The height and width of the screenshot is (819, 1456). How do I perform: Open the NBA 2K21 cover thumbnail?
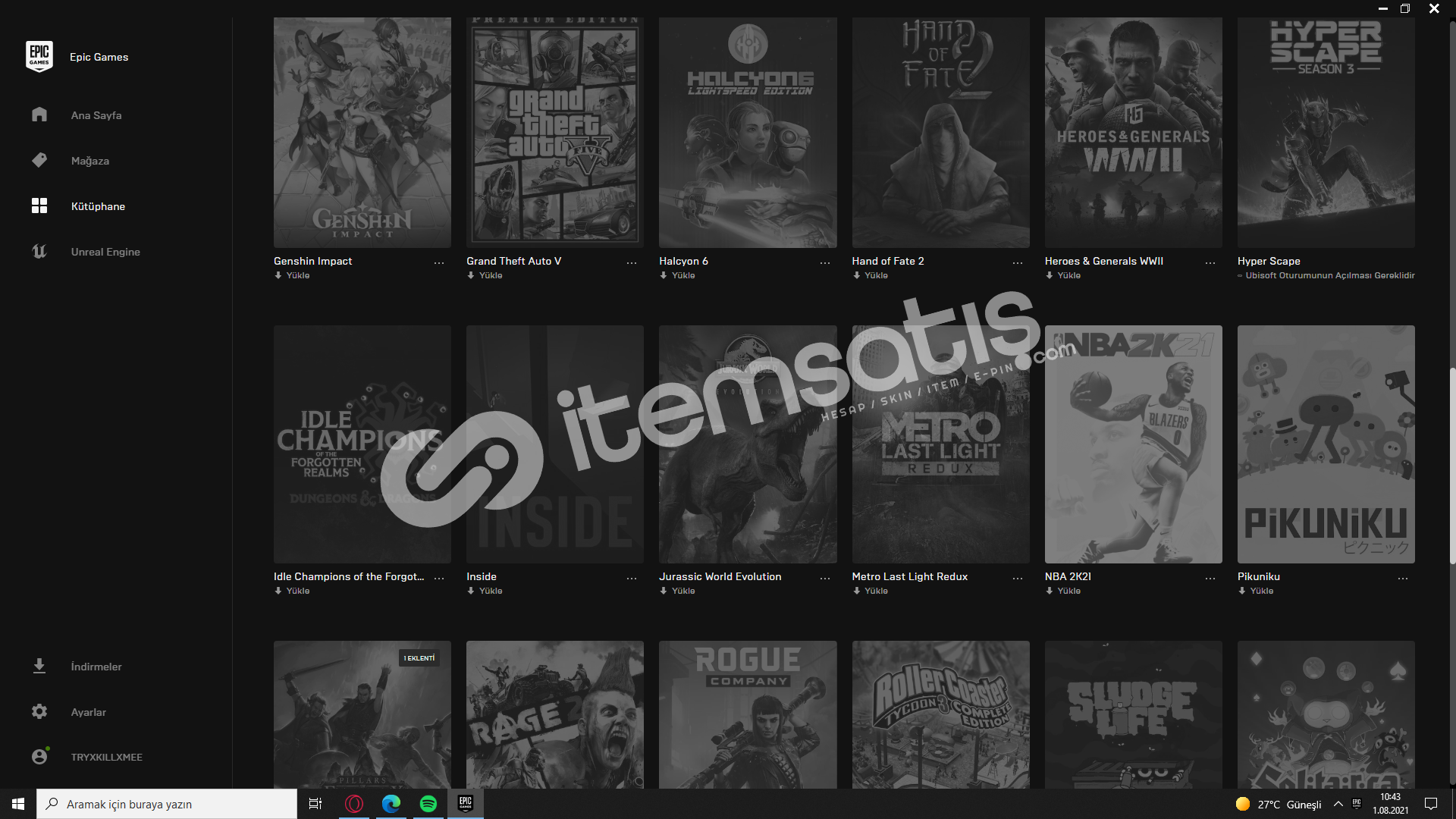pos(1134,444)
